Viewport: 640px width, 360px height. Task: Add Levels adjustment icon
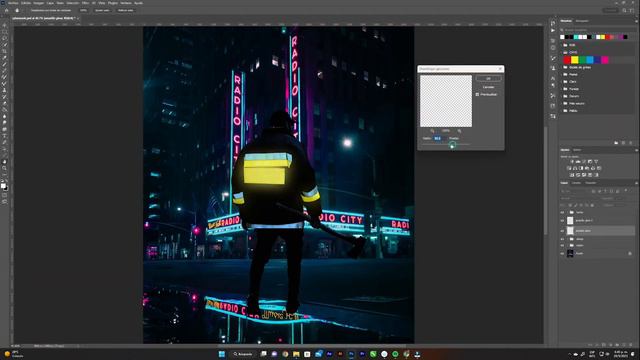[x=578, y=162]
